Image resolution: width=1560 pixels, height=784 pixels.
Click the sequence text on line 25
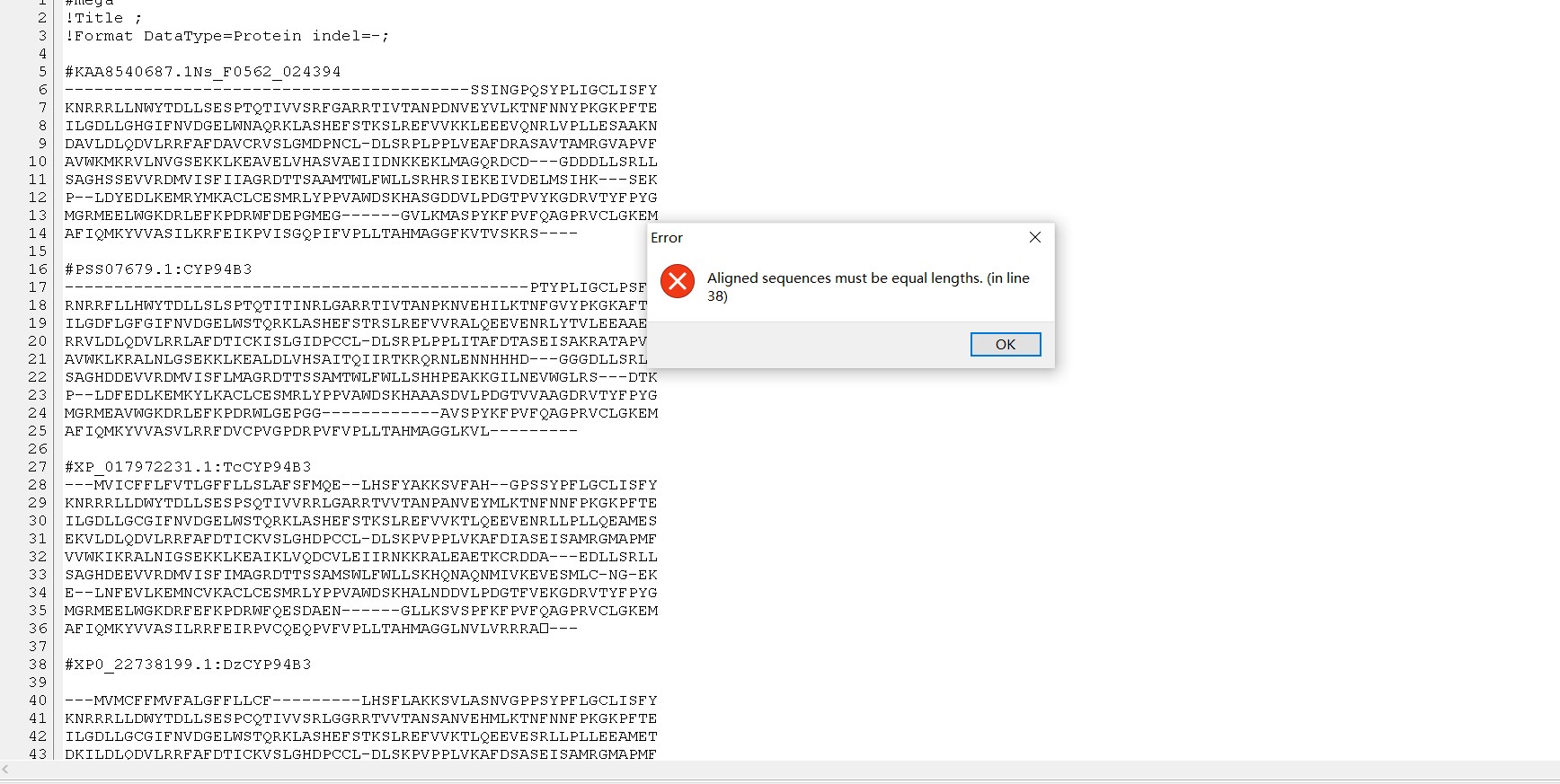(321, 431)
